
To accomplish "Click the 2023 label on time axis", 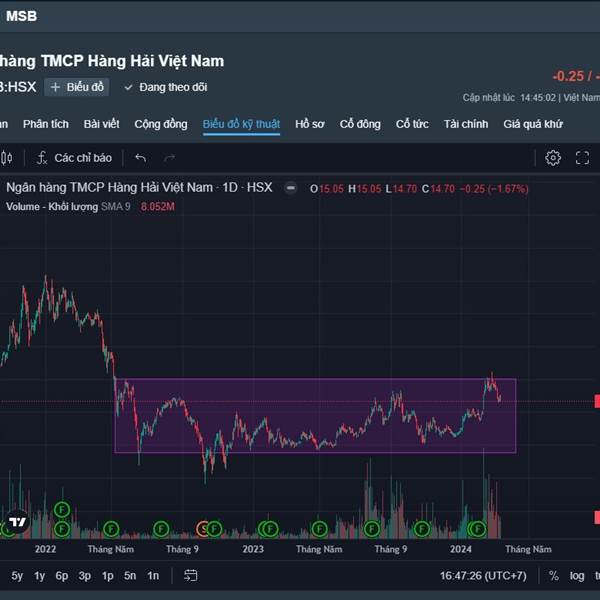I will tap(253, 549).
